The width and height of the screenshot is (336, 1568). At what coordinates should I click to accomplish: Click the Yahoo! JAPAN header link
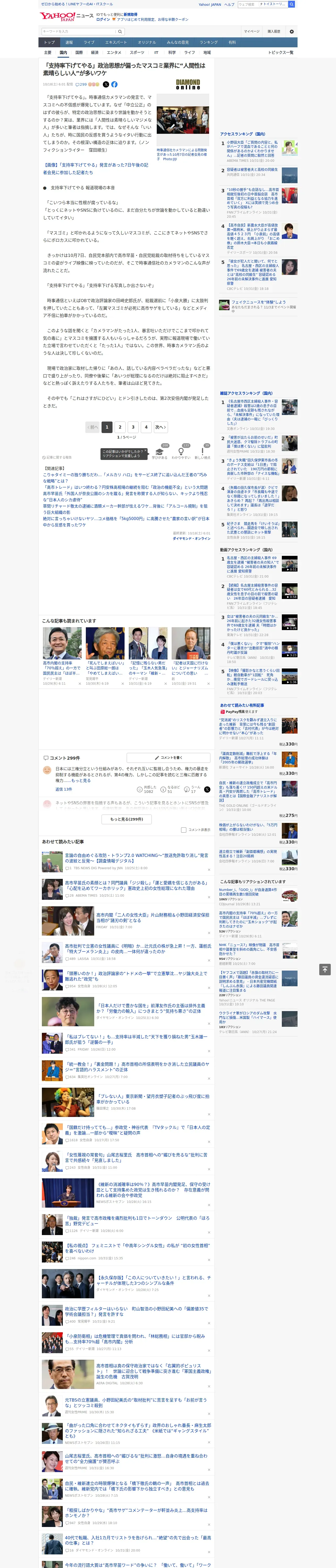click(210, 4)
